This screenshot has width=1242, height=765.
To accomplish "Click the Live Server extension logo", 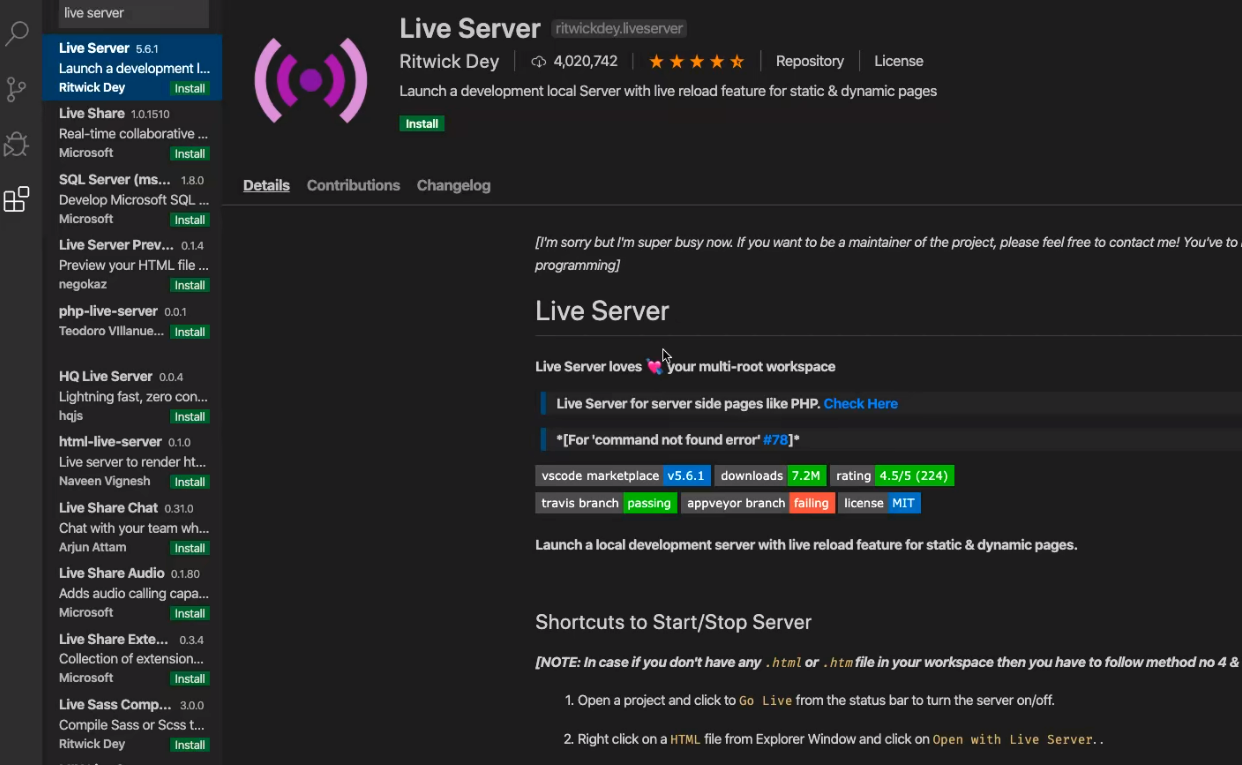I will (310, 81).
